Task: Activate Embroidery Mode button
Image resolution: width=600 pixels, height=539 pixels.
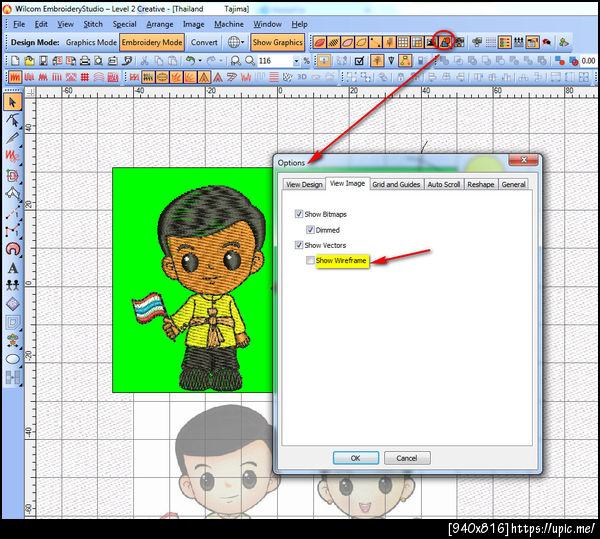Action: pyautogui.click(x=152, y=42)
